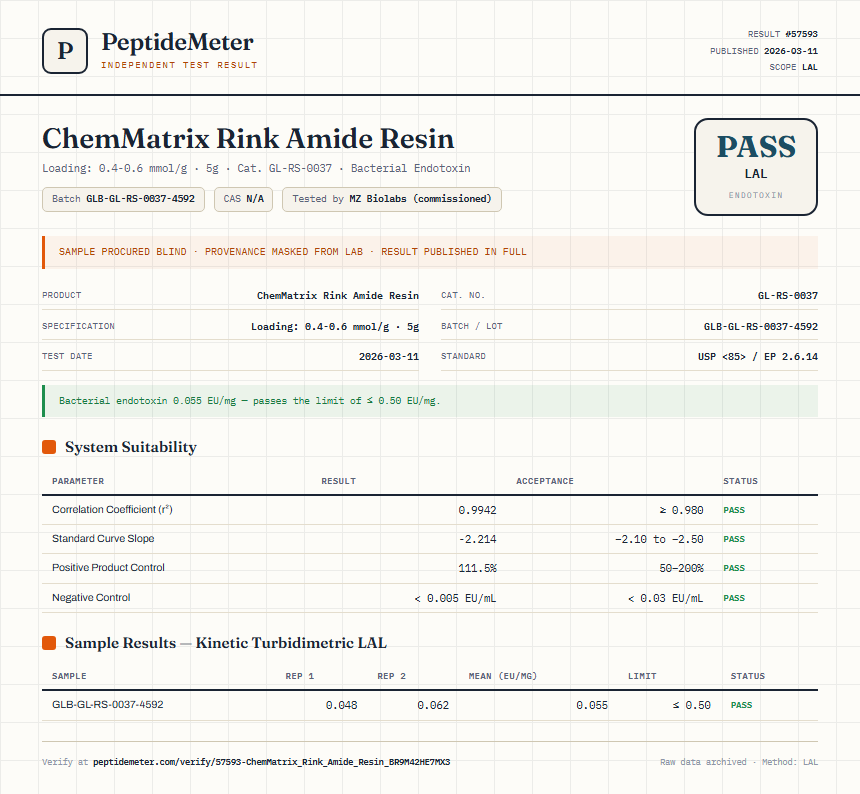
Task: Click the Rep 1 value 0.048
Action: point(341,705)
